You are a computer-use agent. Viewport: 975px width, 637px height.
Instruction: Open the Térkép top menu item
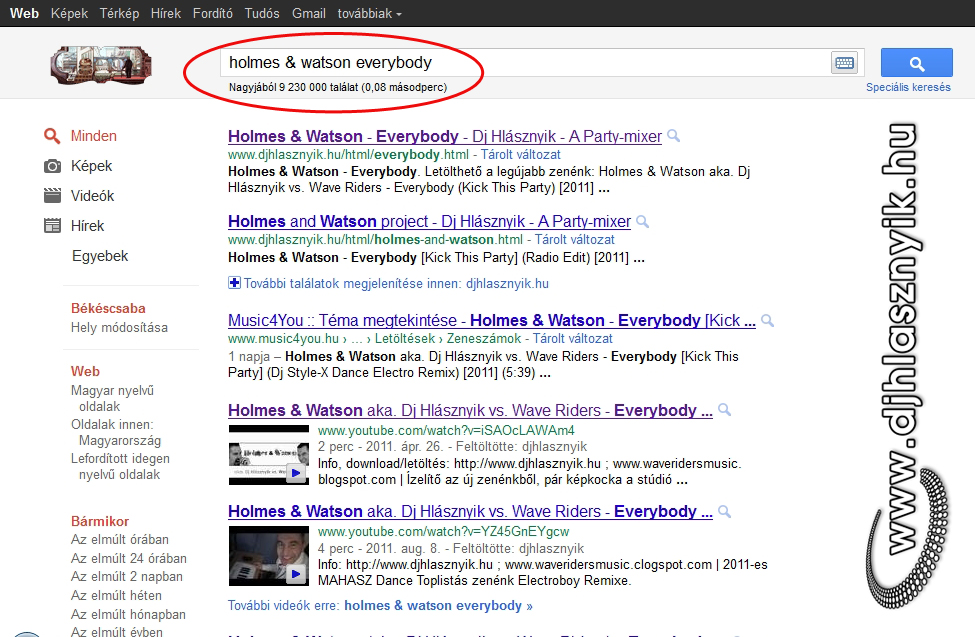(119, 13)
